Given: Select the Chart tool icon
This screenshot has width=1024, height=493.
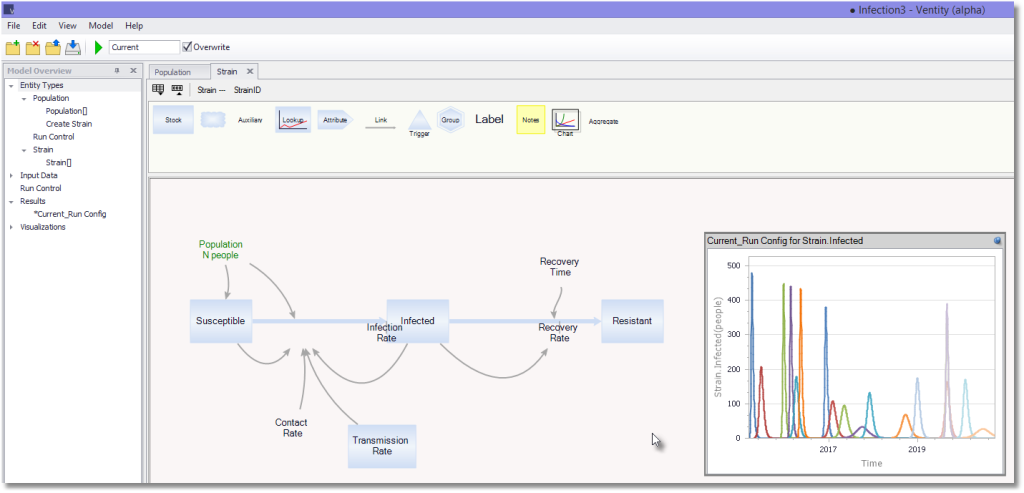Looking at the screenshot, I should [566, 120].
